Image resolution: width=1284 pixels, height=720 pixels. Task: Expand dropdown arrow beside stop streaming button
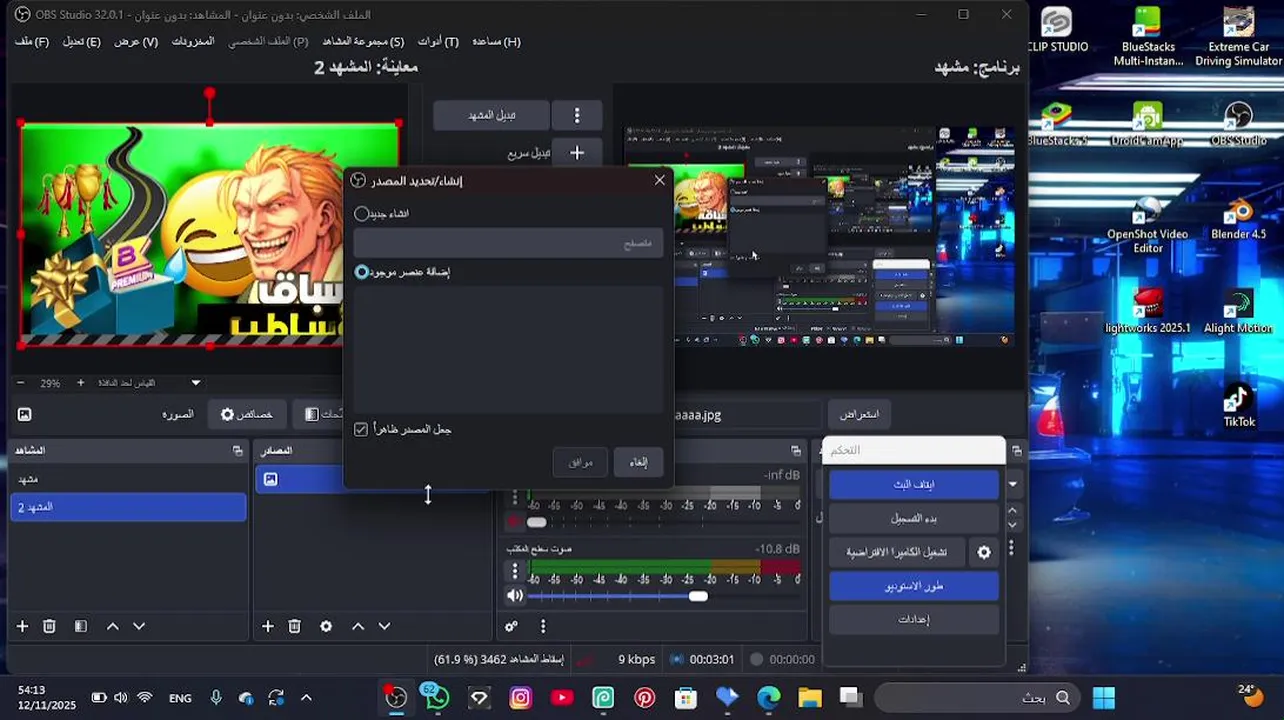pos(1012,484)
